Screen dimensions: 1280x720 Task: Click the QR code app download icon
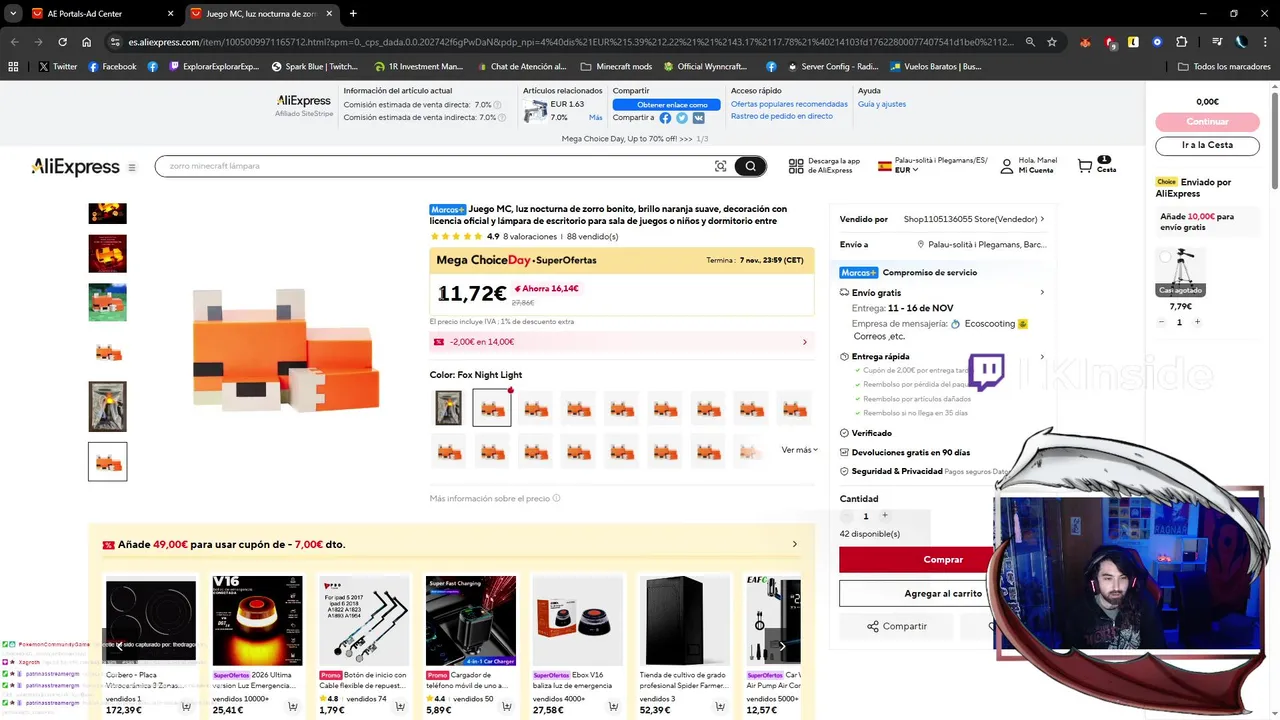[x=796, y=166]
